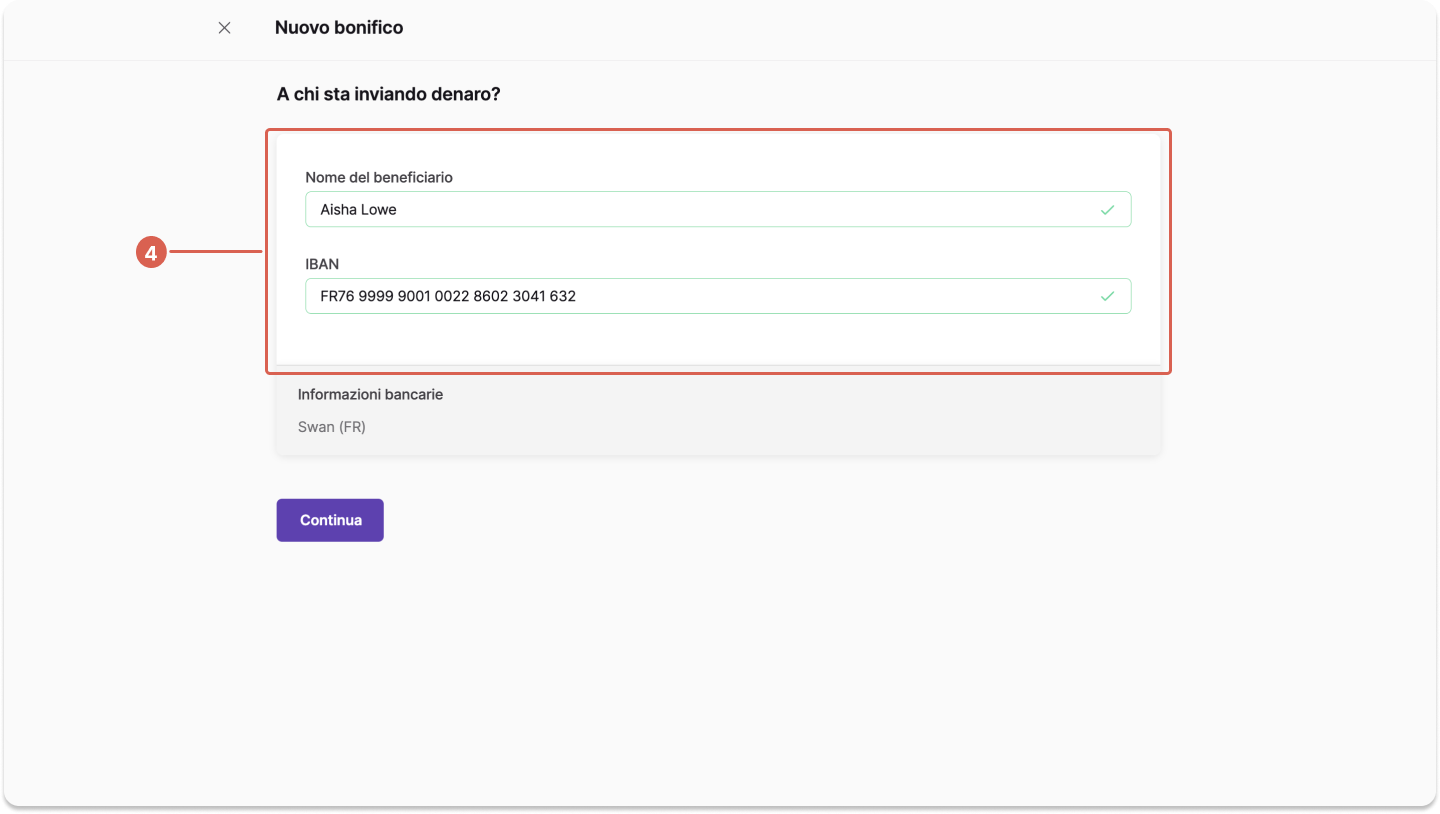The image size is (1440, 814).
Task: Click the Informazioni bancarie section label
Action: [x=370, y=394]
